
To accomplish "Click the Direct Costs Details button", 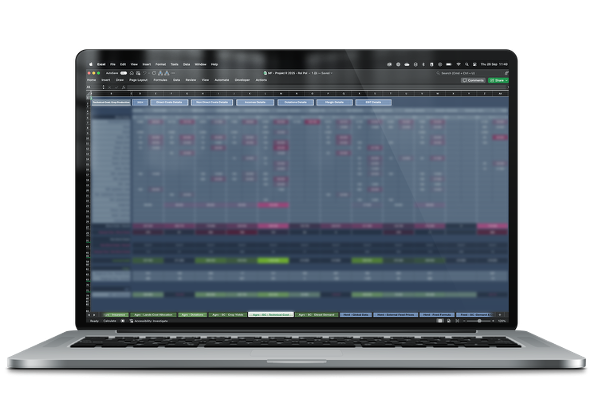I will pyautogui.click(x=169, y=102).
